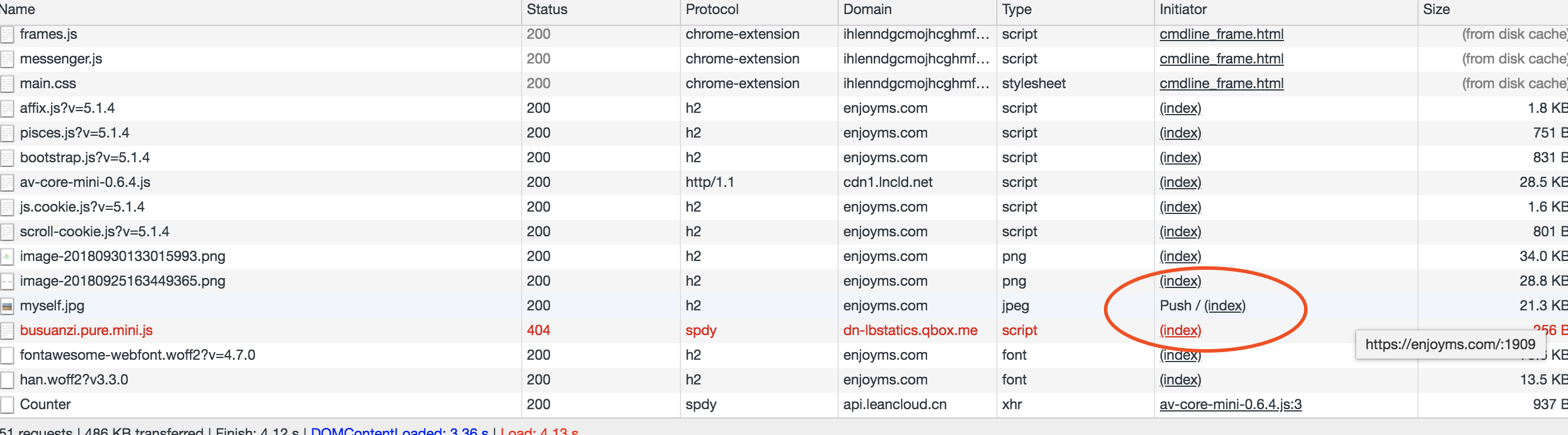Screen dimensions: 1568x435
Task: Click the bootstrap.js file icon
Action: [x=7, y=158]
